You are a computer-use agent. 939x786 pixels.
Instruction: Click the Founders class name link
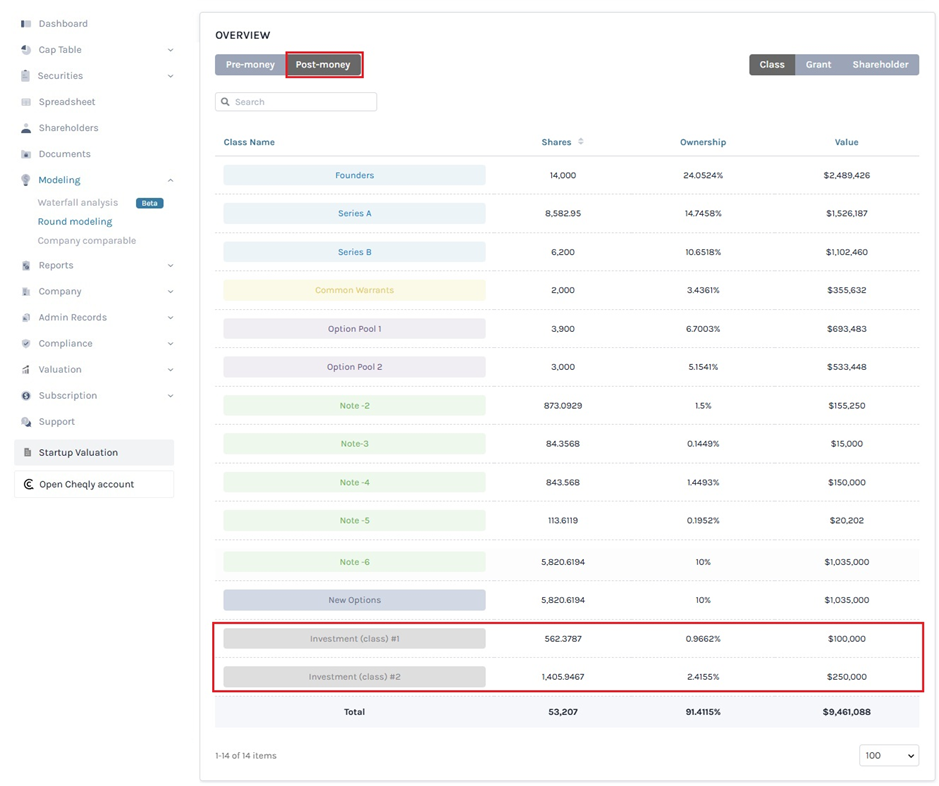tap(354, 176)
